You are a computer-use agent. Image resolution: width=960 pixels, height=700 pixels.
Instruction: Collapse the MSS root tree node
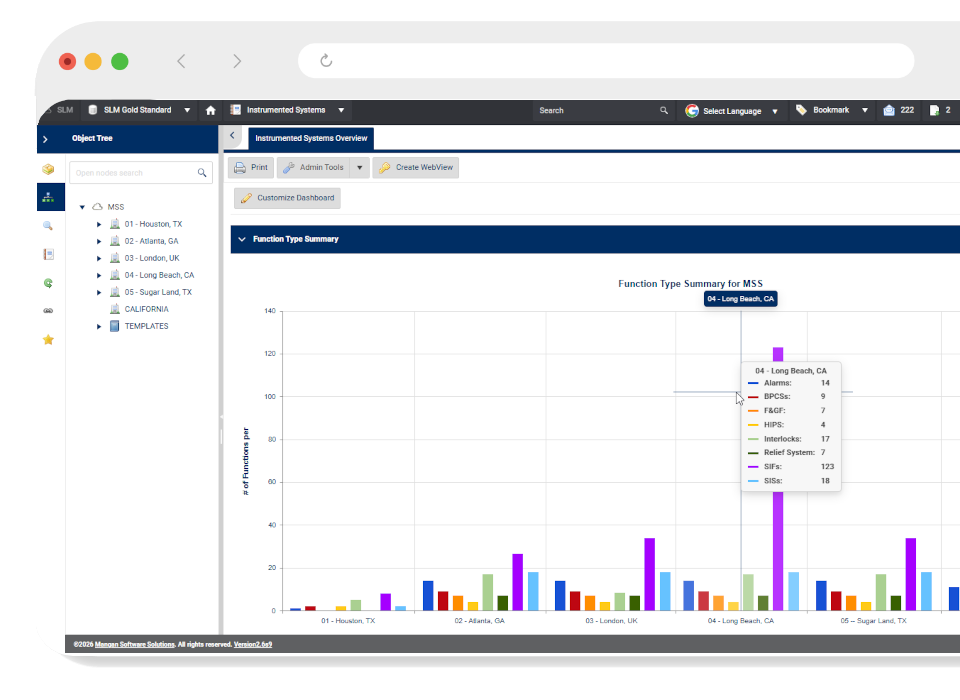[x=82, y=207]
